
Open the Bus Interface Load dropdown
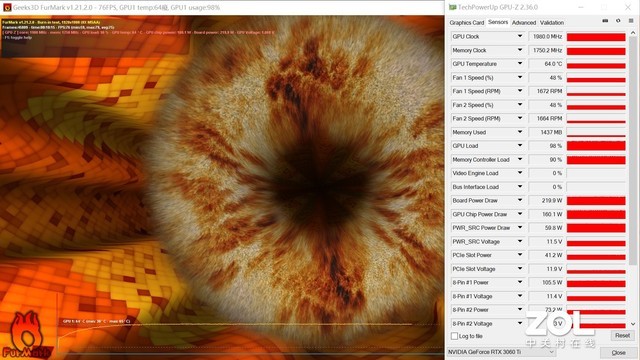click(x=520, y=187)
